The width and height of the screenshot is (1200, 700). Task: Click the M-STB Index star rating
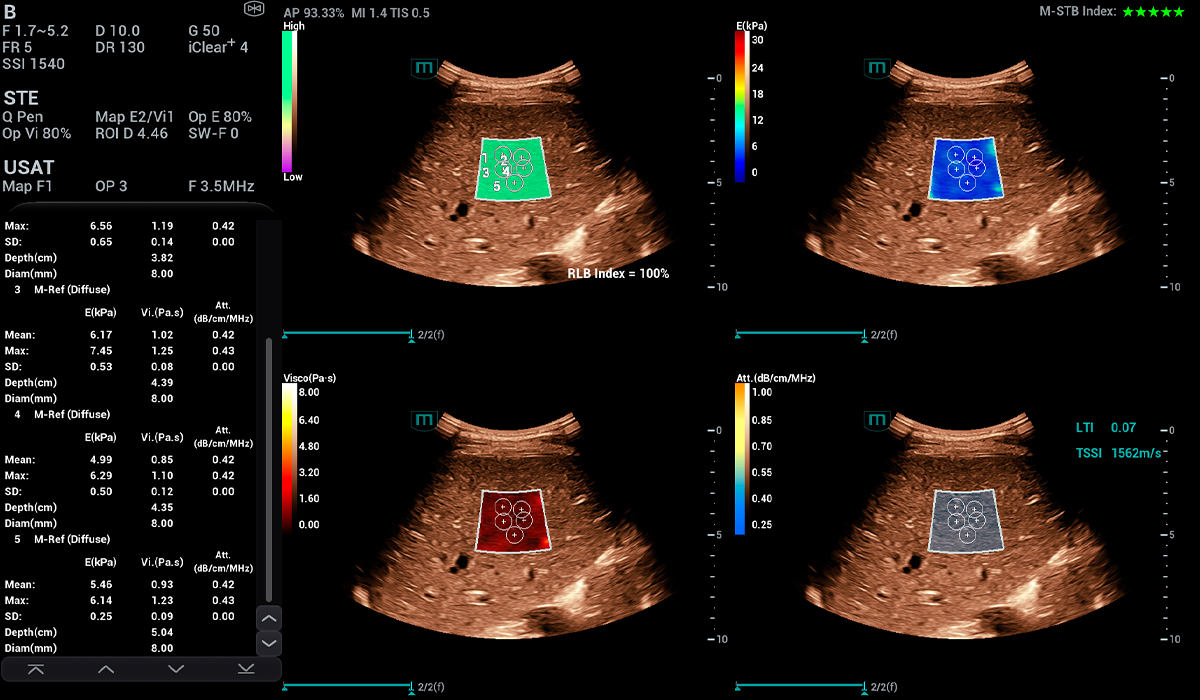coord(1157,12)
